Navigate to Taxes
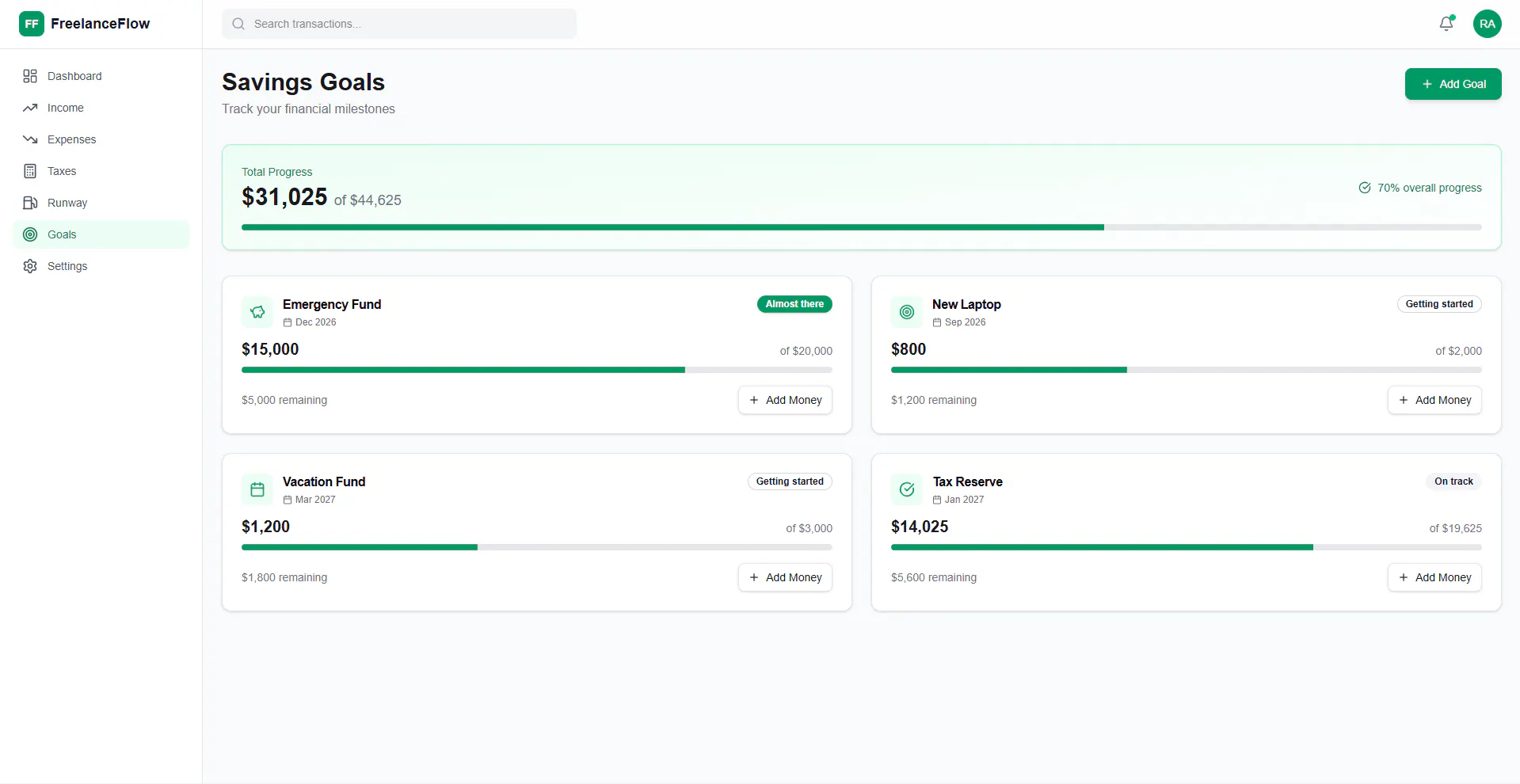1520x784 pixels. coord(101,171)
